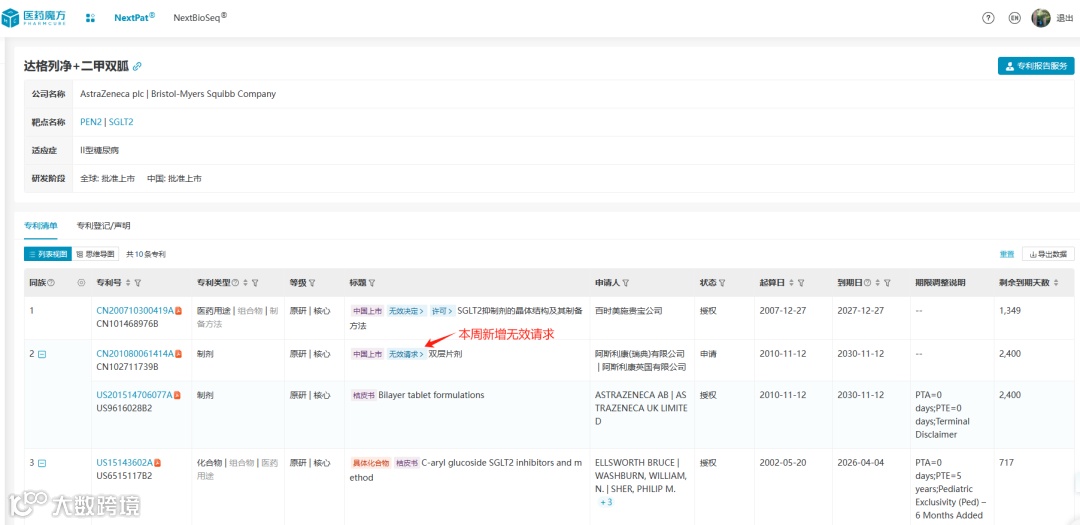Click CN102711739B publication number text
1080x525 pixels.
pos(127,367)
